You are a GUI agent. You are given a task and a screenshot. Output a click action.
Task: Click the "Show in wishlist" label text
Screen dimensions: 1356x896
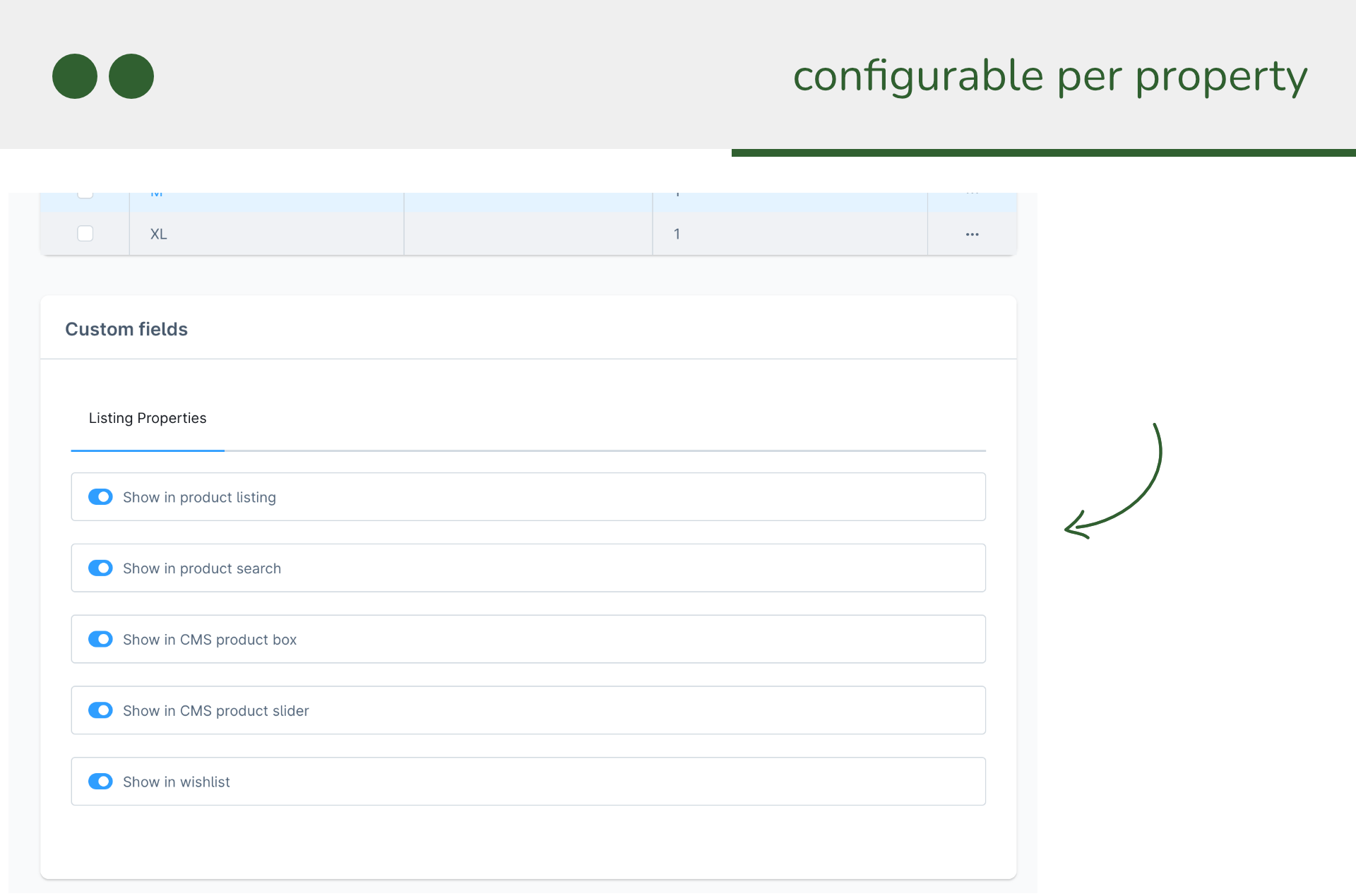(177, 782)
